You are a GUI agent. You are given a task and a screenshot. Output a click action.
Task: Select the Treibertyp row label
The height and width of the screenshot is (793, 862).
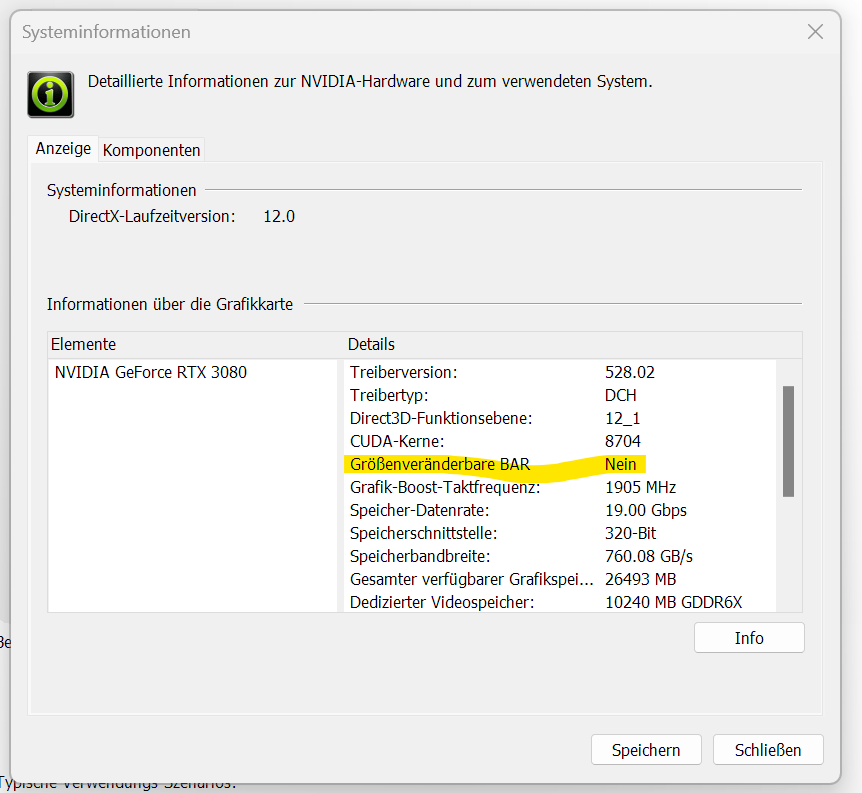point(389,395)
